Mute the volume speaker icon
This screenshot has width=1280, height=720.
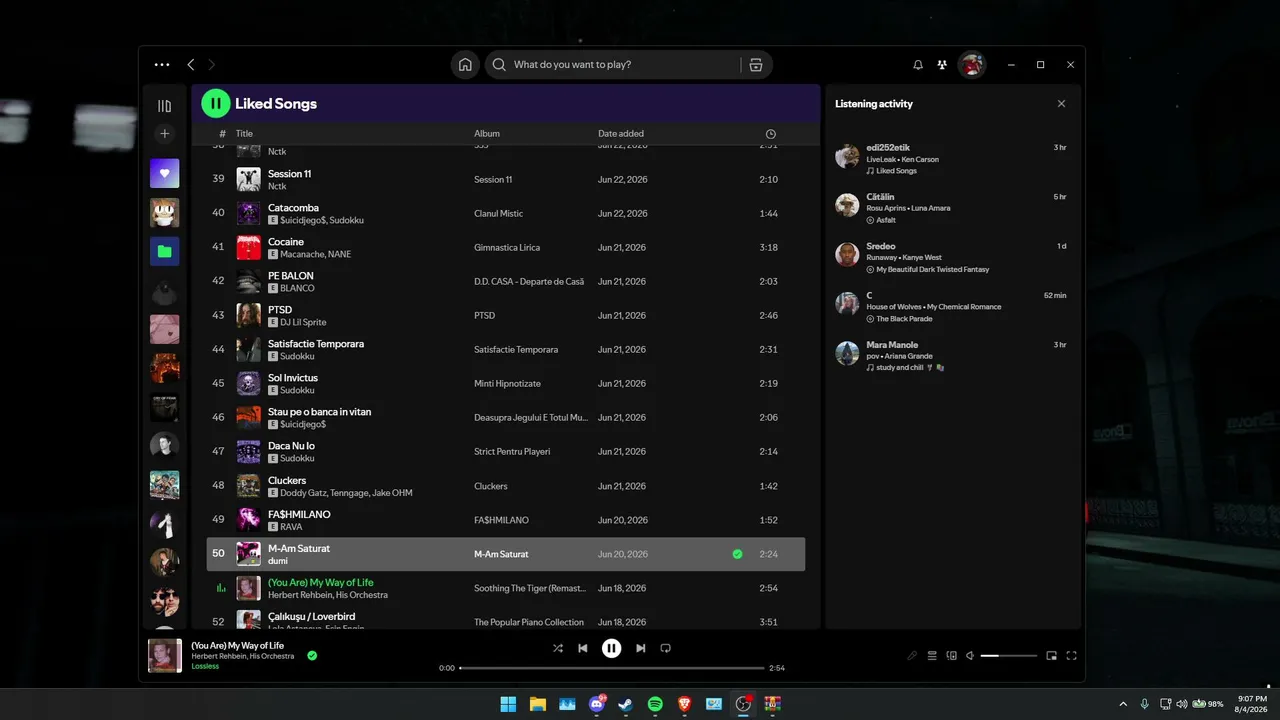coord(970,656)
